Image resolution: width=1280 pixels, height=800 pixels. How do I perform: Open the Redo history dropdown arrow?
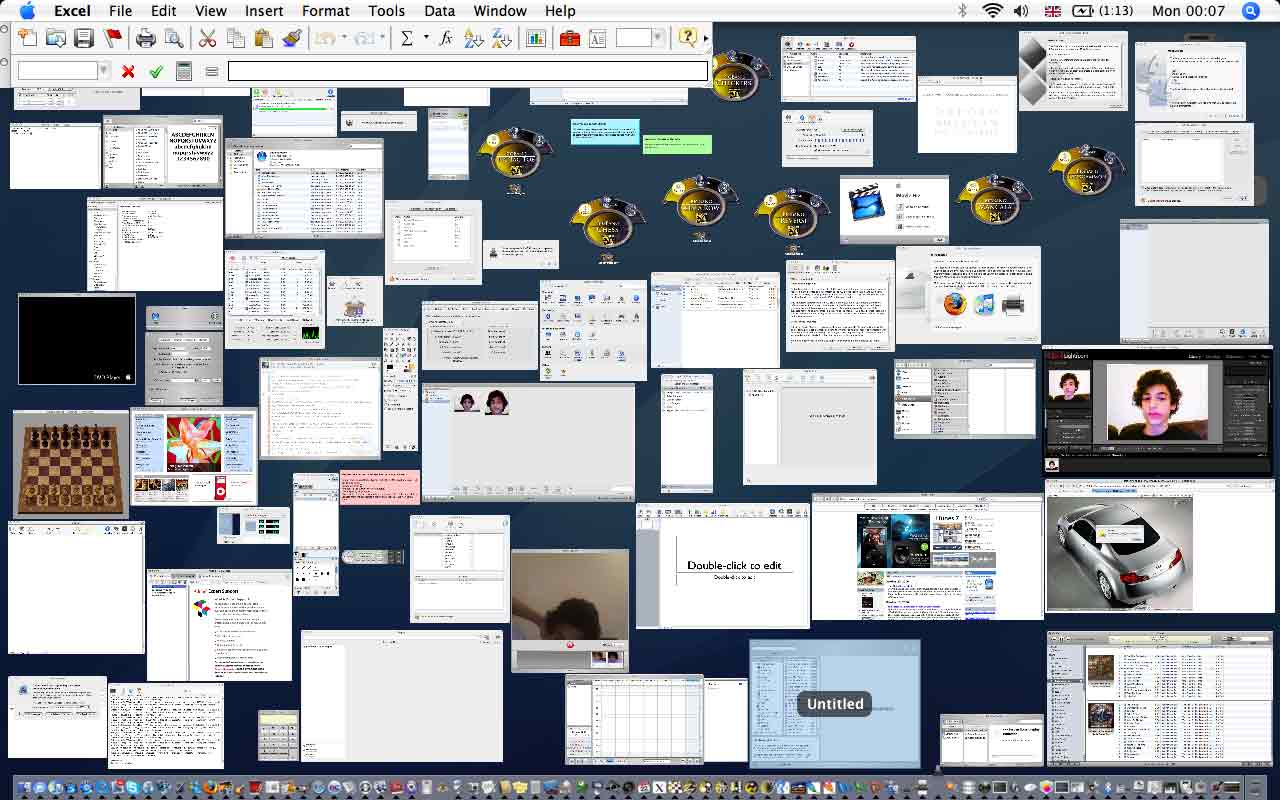point(381,38)
